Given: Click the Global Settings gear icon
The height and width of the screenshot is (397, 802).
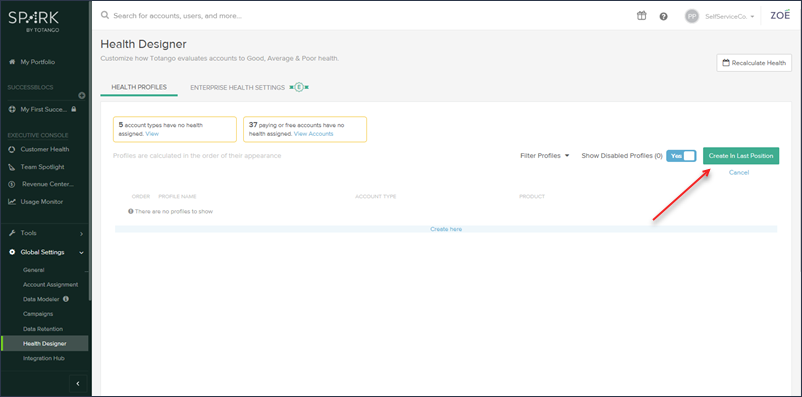Looking at the screenshot, I should pos(12,252).
